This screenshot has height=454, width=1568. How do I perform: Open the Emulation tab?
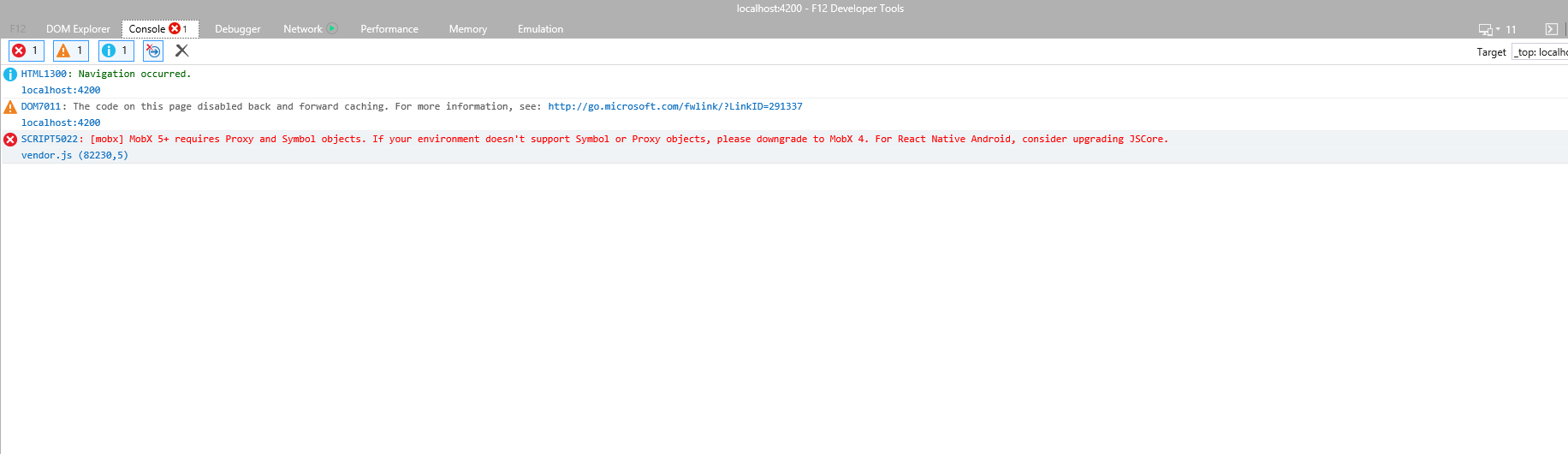pyautogui.click(x=540, y=29)
